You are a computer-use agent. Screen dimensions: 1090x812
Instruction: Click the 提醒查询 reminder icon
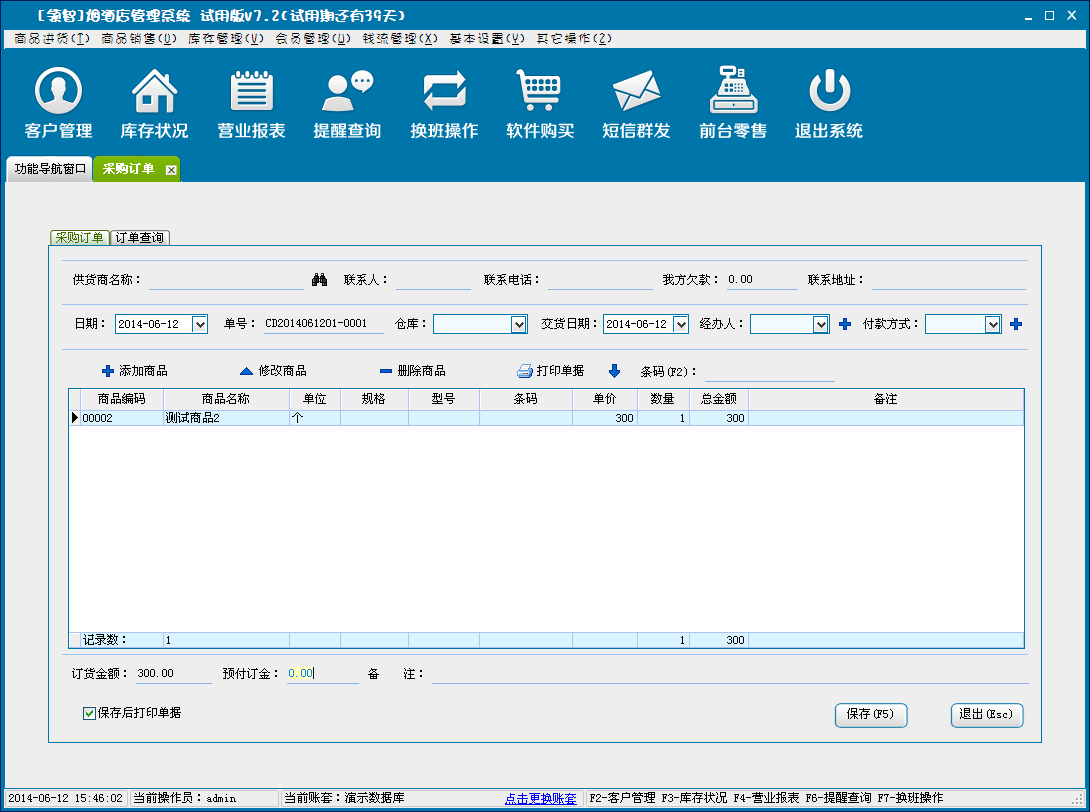coord(347,93)
